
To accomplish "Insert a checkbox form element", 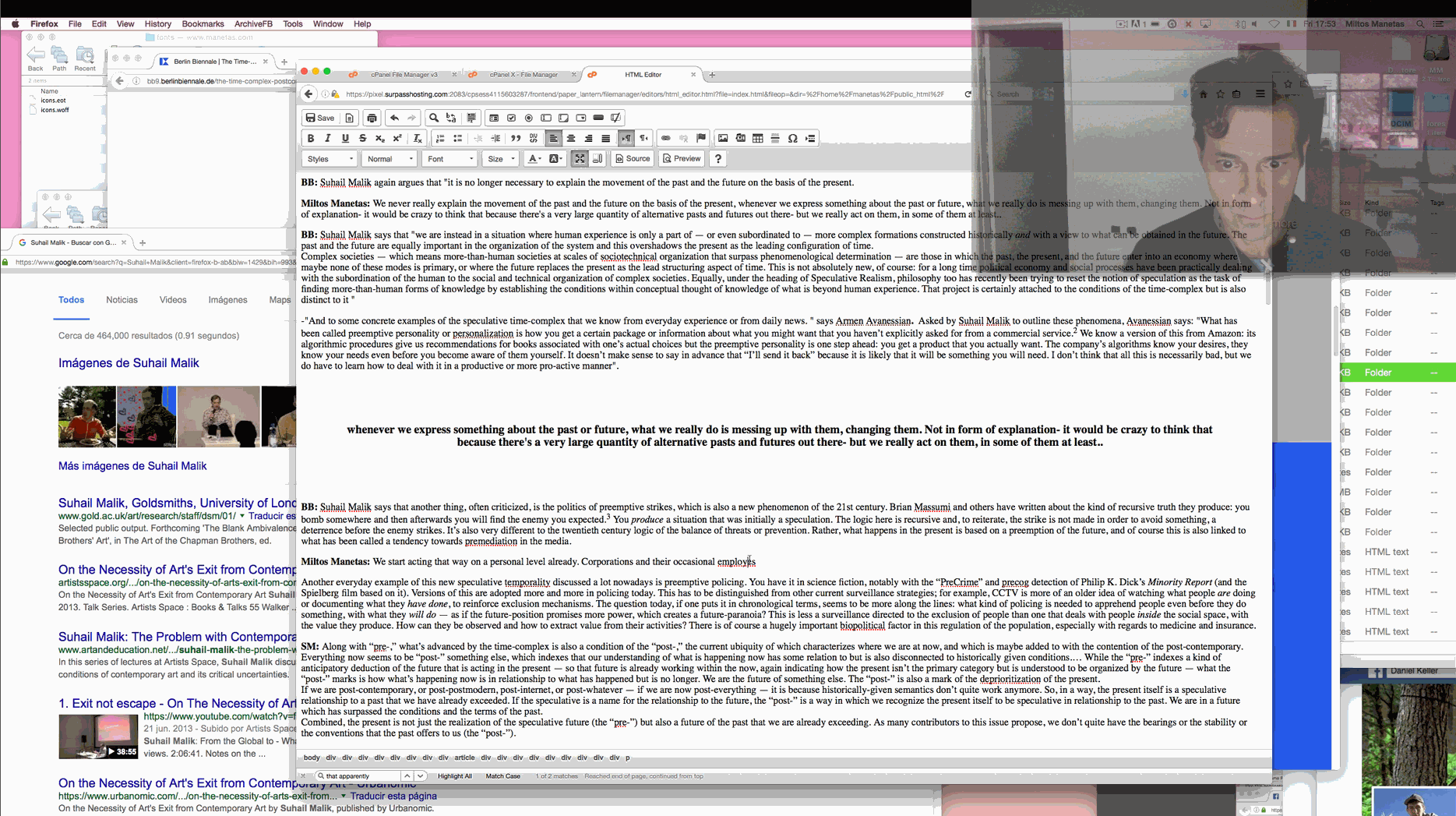I will click(511, 118).
